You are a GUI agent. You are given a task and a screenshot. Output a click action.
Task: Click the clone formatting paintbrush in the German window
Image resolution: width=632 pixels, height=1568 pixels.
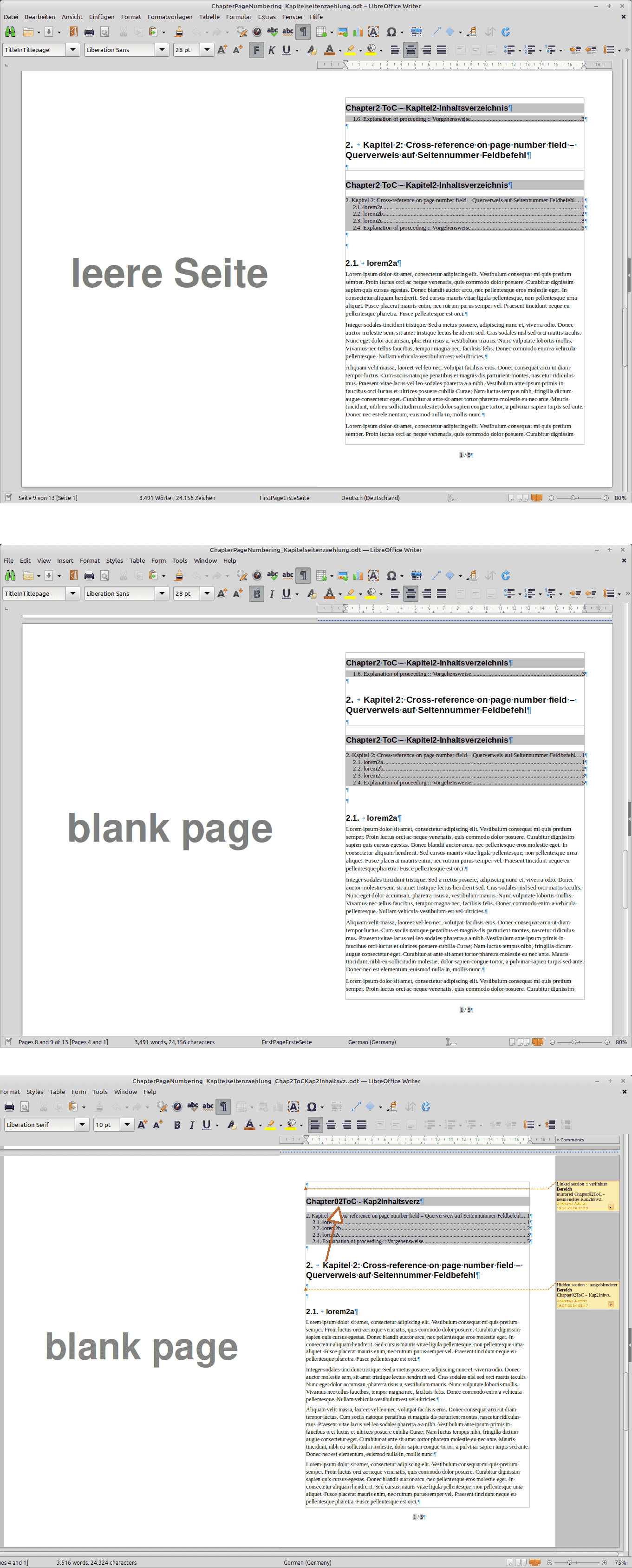[x=179, y=32]
